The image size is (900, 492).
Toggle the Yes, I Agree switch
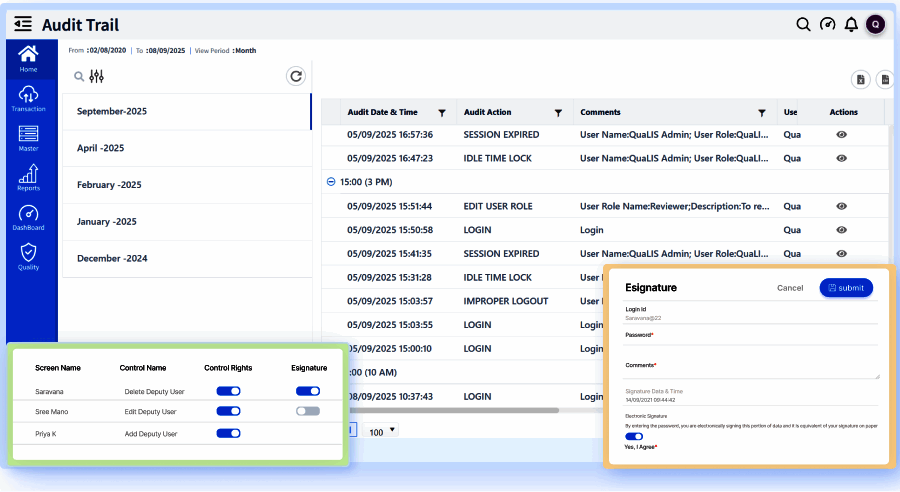tap(634, 436)
